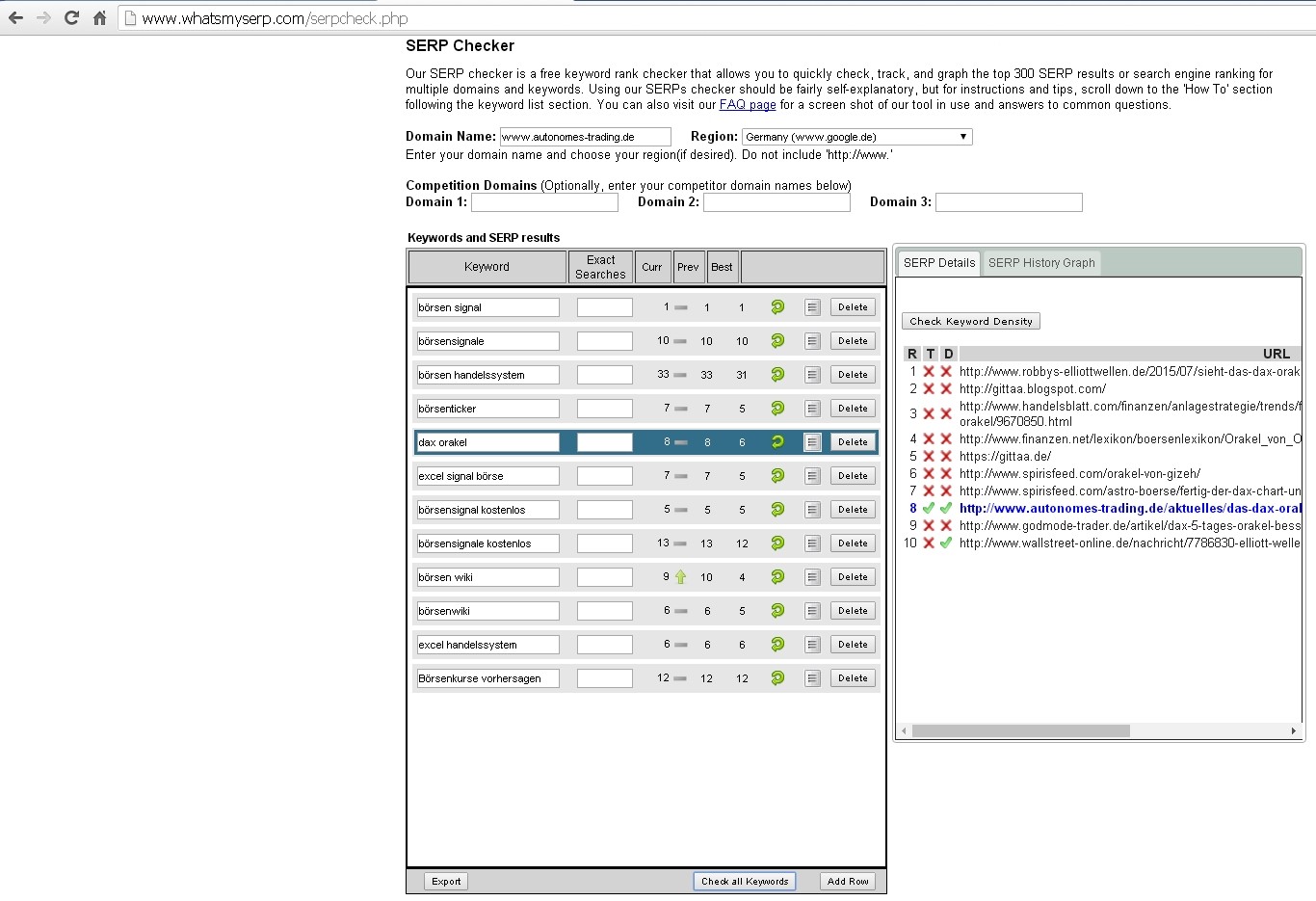Image resolution: width=1316 pixels, height=901 pixels.
Task: Focus the Domain 2 competitor field
Action: click(x=776, y=202)
